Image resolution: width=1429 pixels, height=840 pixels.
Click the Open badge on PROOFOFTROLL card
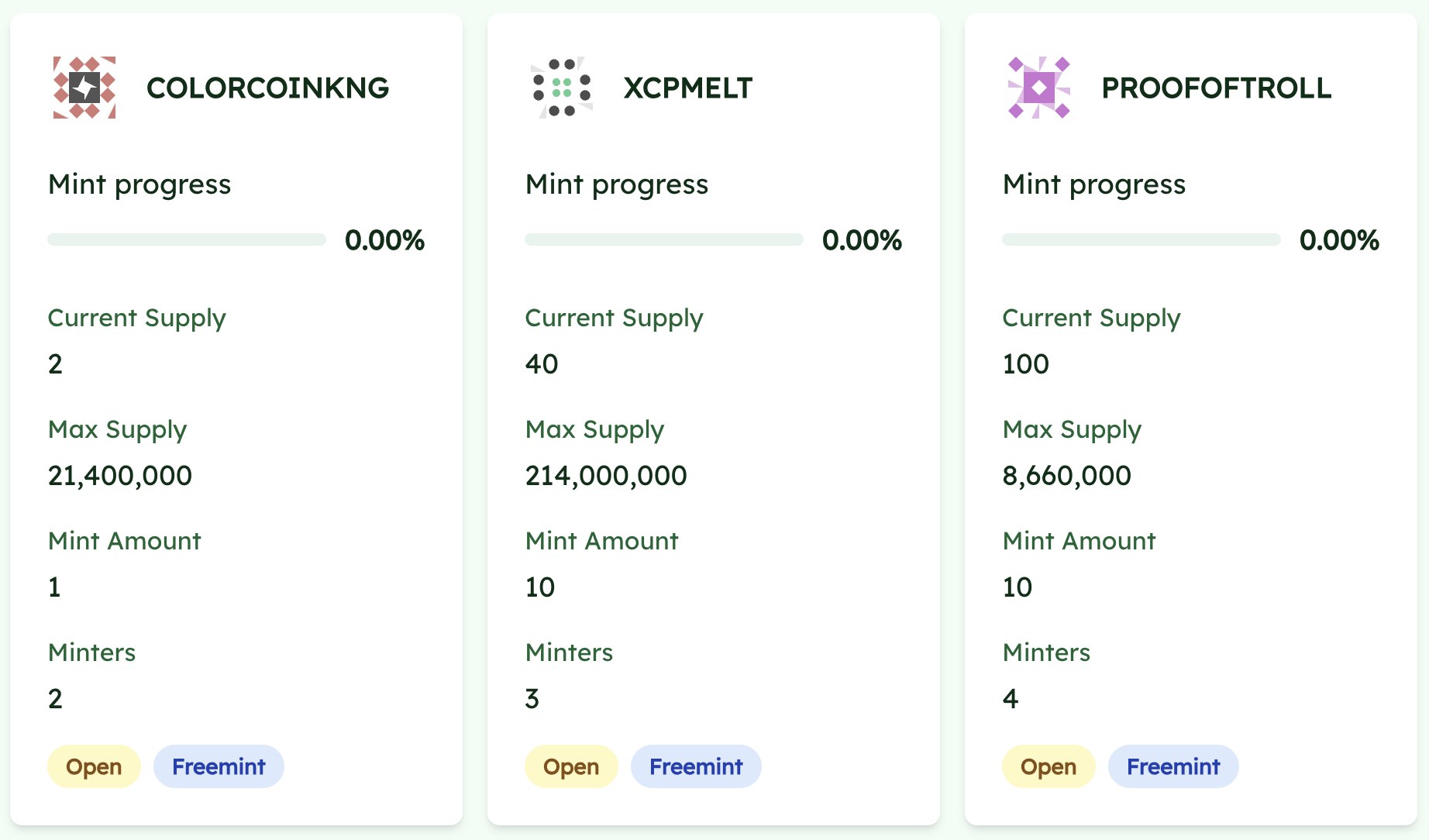[1049, 766]
